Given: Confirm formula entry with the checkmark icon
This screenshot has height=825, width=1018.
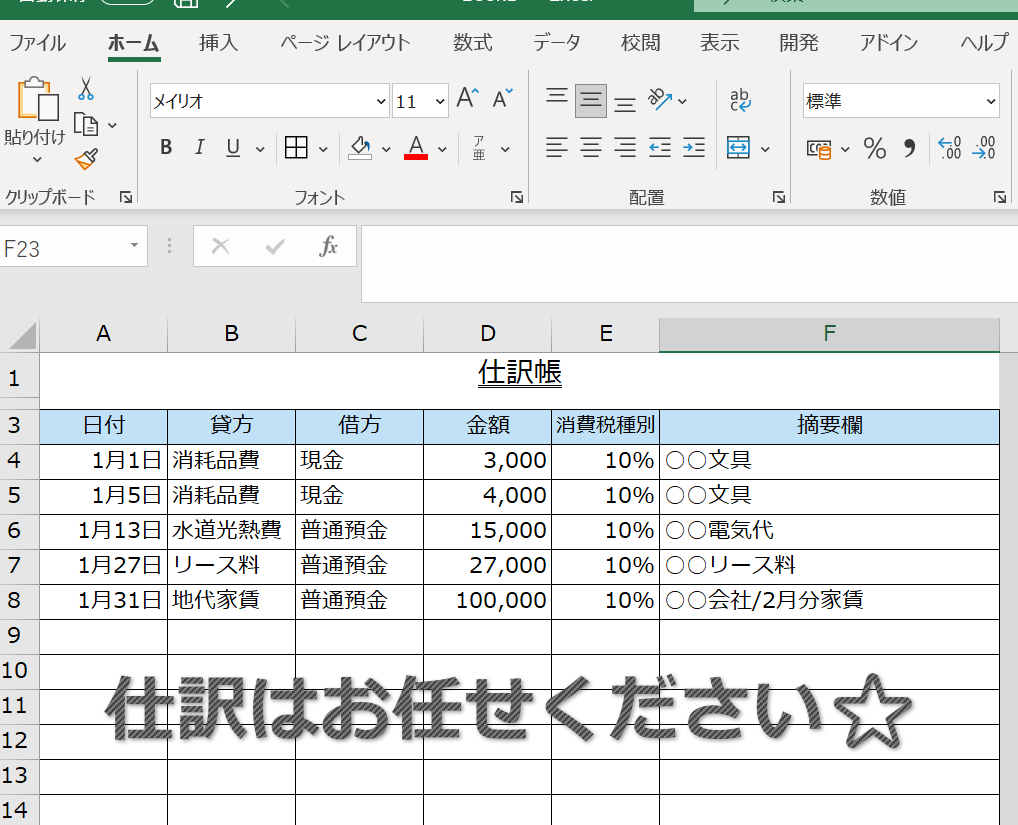Looking at the screenshot, I should [x=275, y=247].
